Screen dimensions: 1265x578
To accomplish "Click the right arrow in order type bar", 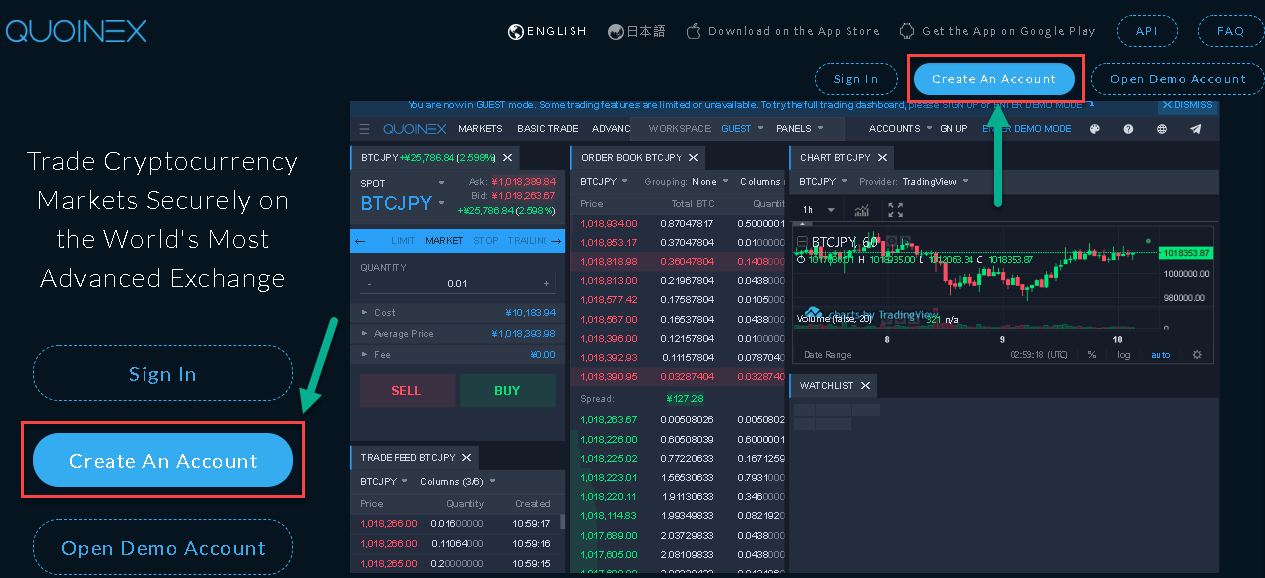I will [557, 241].
